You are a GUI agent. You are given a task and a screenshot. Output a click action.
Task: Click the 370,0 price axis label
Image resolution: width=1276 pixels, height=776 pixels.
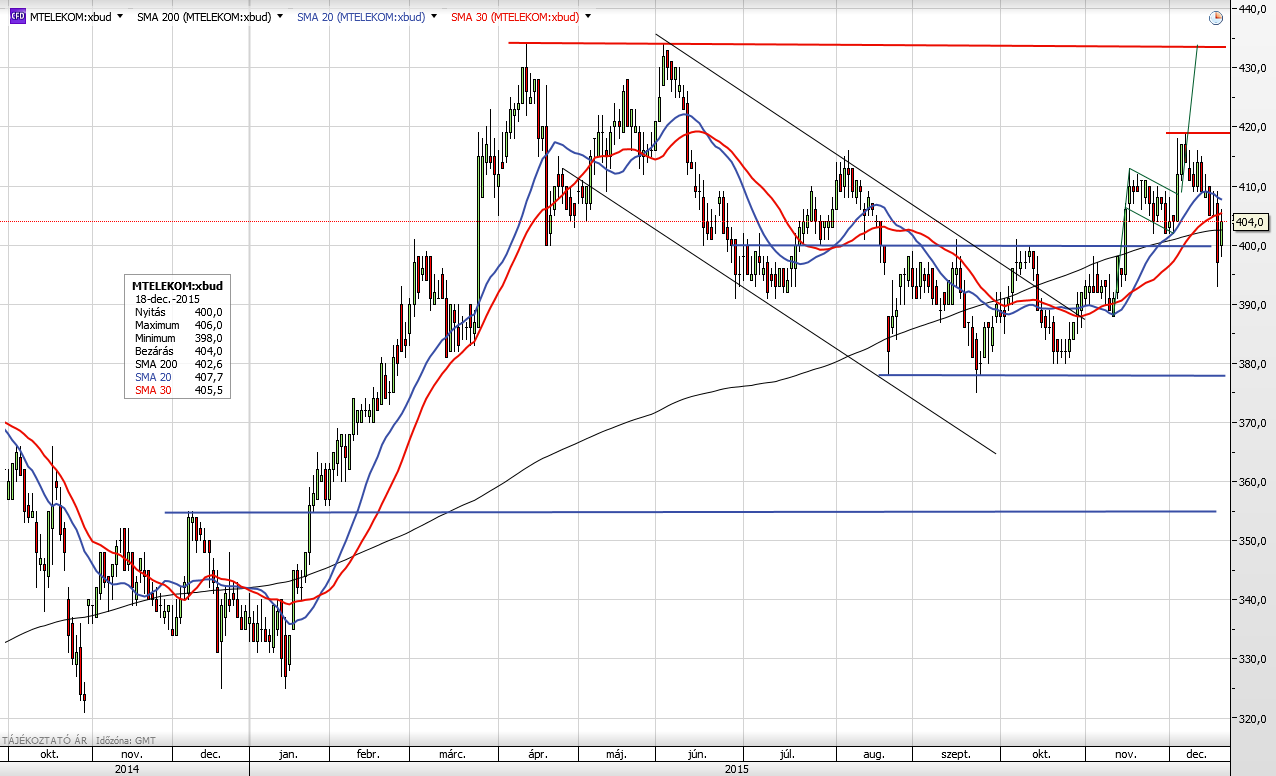[x=1253, y=423]
